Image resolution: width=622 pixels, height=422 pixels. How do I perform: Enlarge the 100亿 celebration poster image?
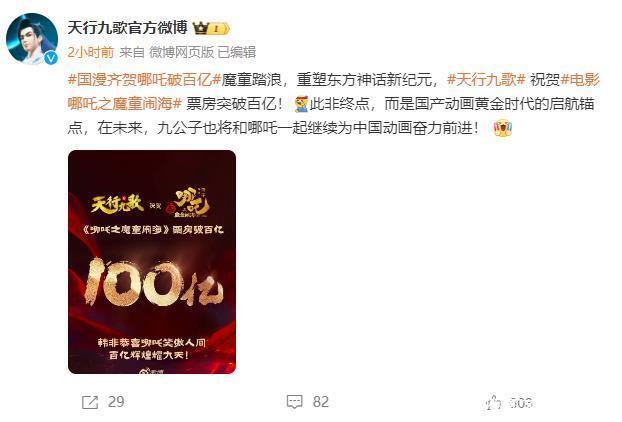coord(152,262)
